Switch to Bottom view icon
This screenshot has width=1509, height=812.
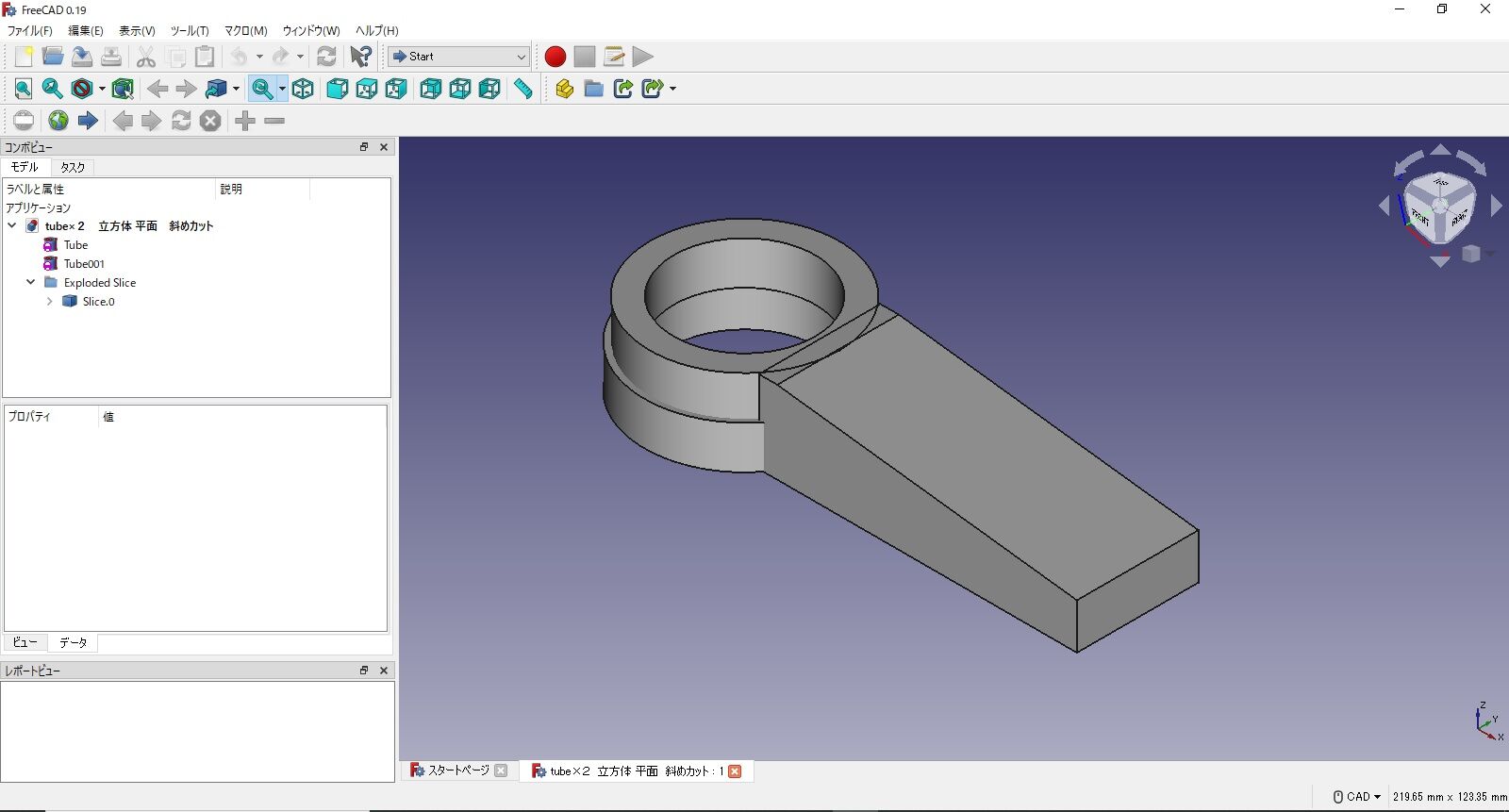[x=459, y=89]
